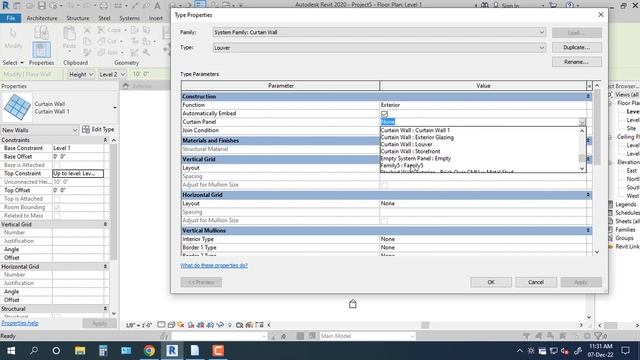Toggle Related to Mass checkbox in Properties
Viewport: 640px width, 360px height.
pyautogui.click(x=57, y=216)
